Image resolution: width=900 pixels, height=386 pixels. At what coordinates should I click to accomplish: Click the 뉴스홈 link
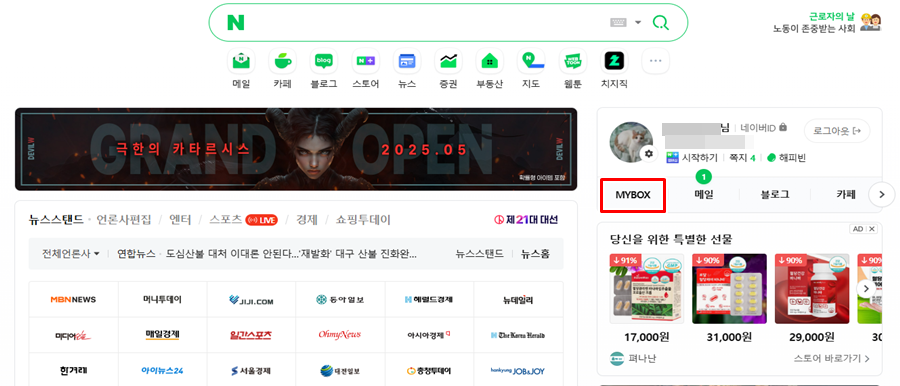click(535, 253)
